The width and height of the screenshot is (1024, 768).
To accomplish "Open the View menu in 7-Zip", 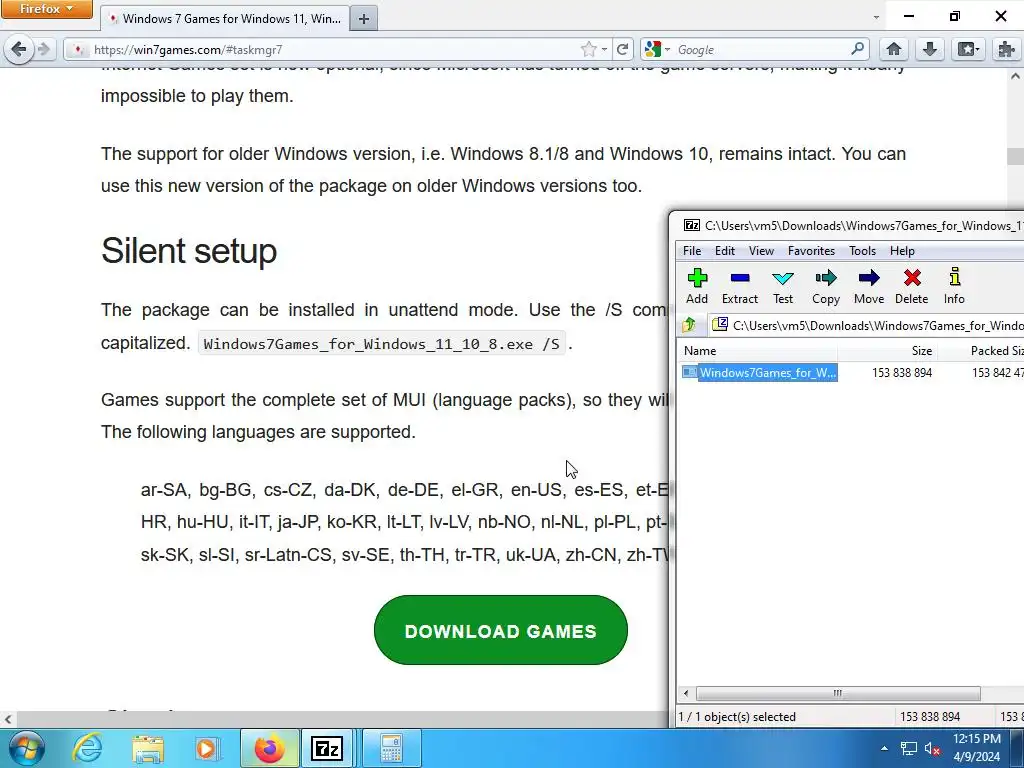I will [x=761, y=251].
